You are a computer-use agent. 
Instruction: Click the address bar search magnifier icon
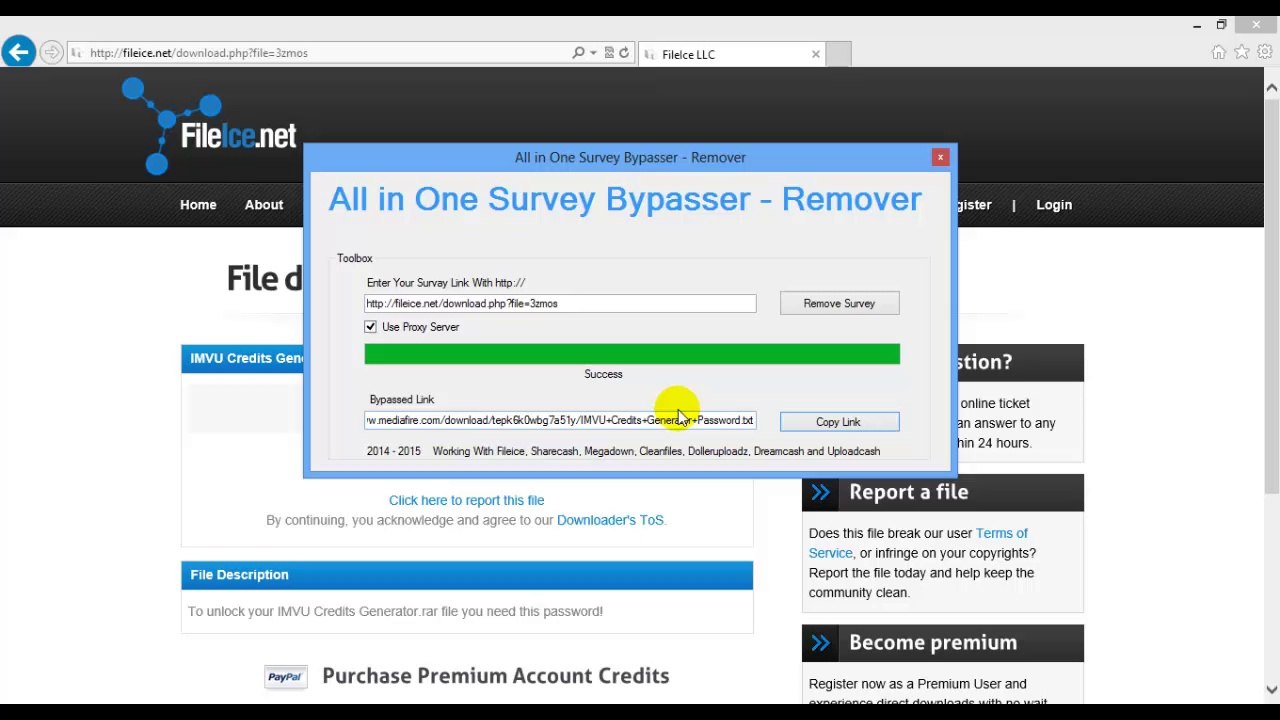click(x=578, y=53)
